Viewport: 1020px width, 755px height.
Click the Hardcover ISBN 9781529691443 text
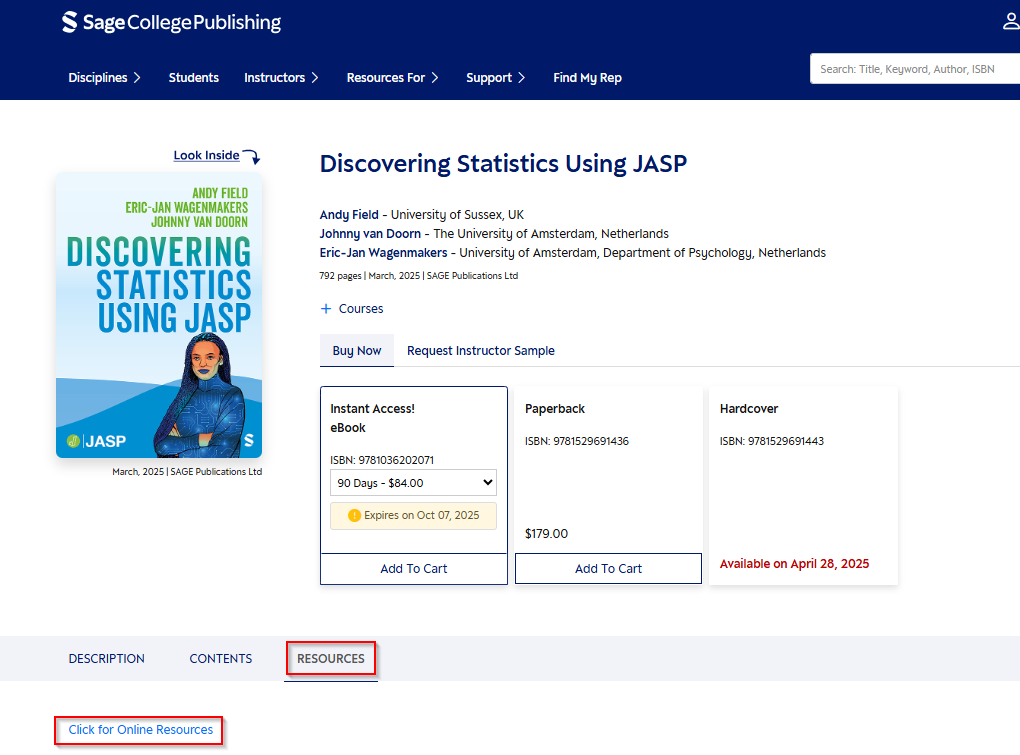coord(772,442)
